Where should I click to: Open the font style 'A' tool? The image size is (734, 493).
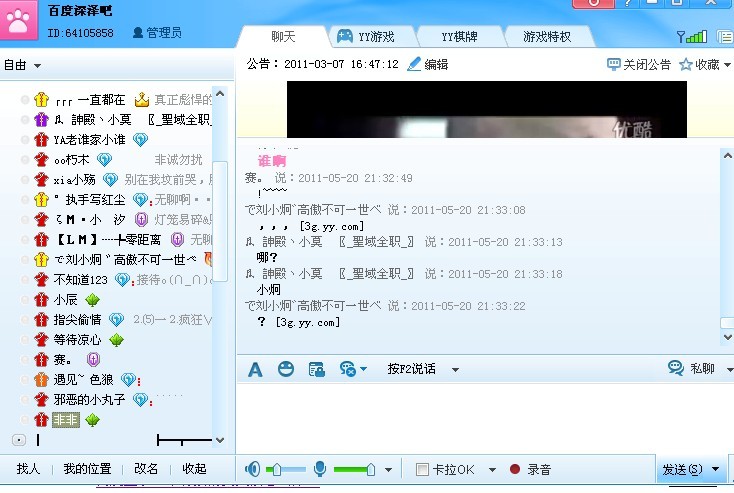255,369
